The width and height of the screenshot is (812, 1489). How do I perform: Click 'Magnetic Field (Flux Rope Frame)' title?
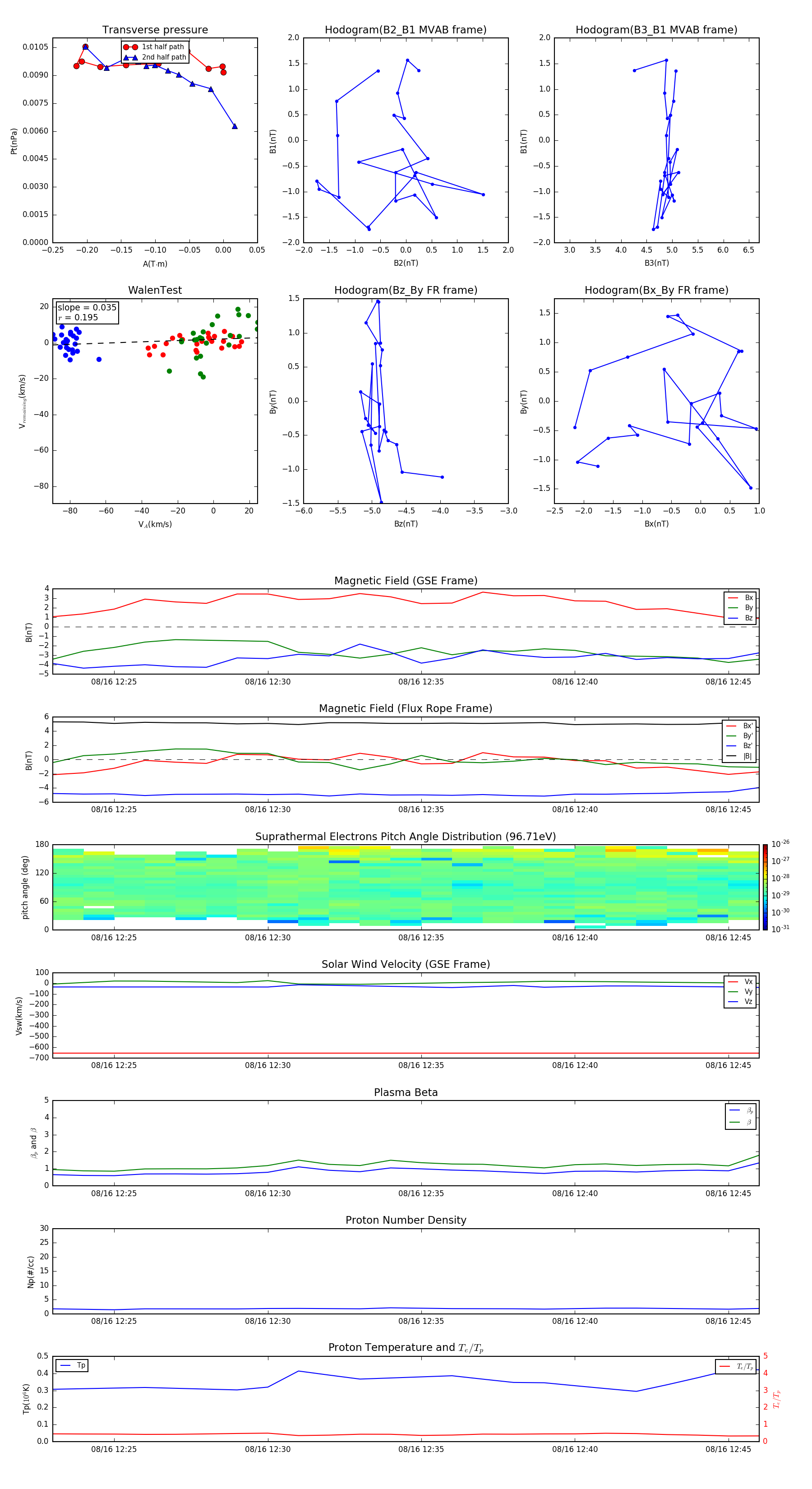tap(406, 709)
